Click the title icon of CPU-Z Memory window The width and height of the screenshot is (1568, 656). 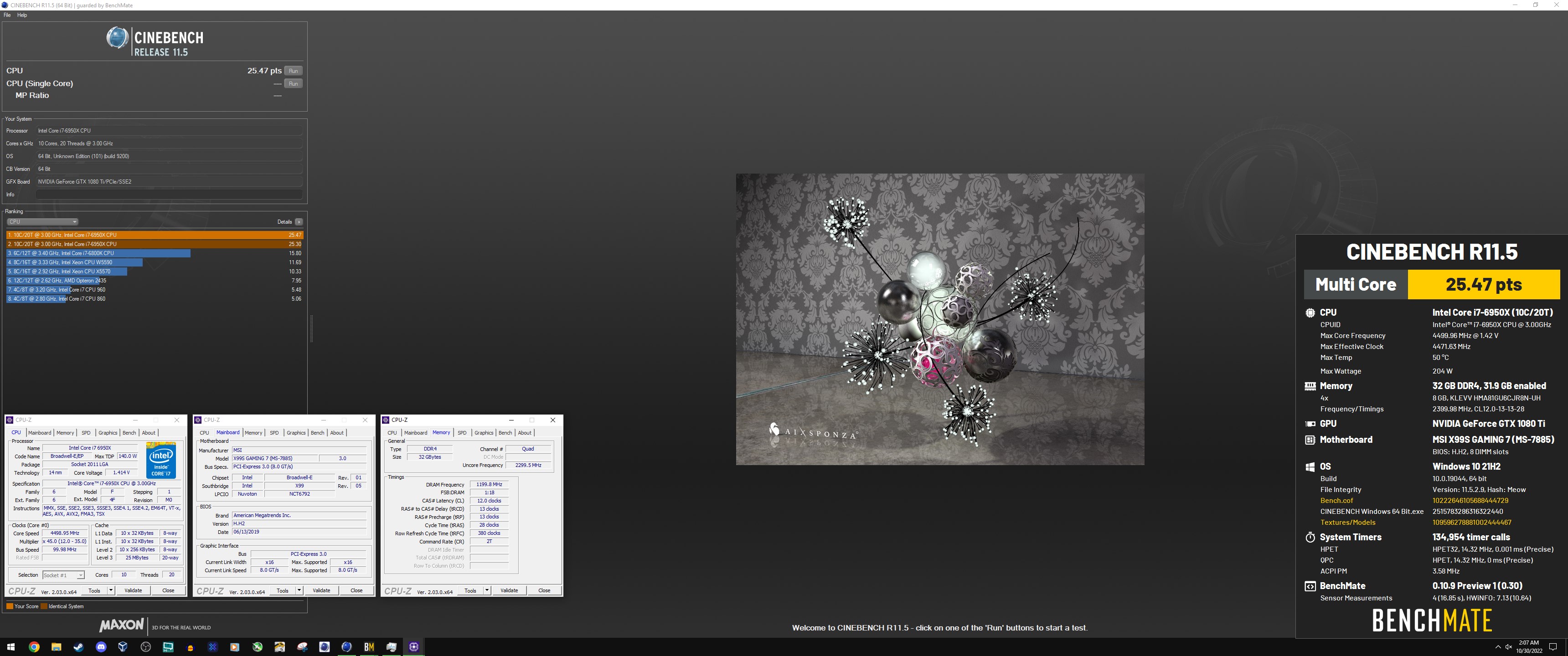(x=385, y=420)
